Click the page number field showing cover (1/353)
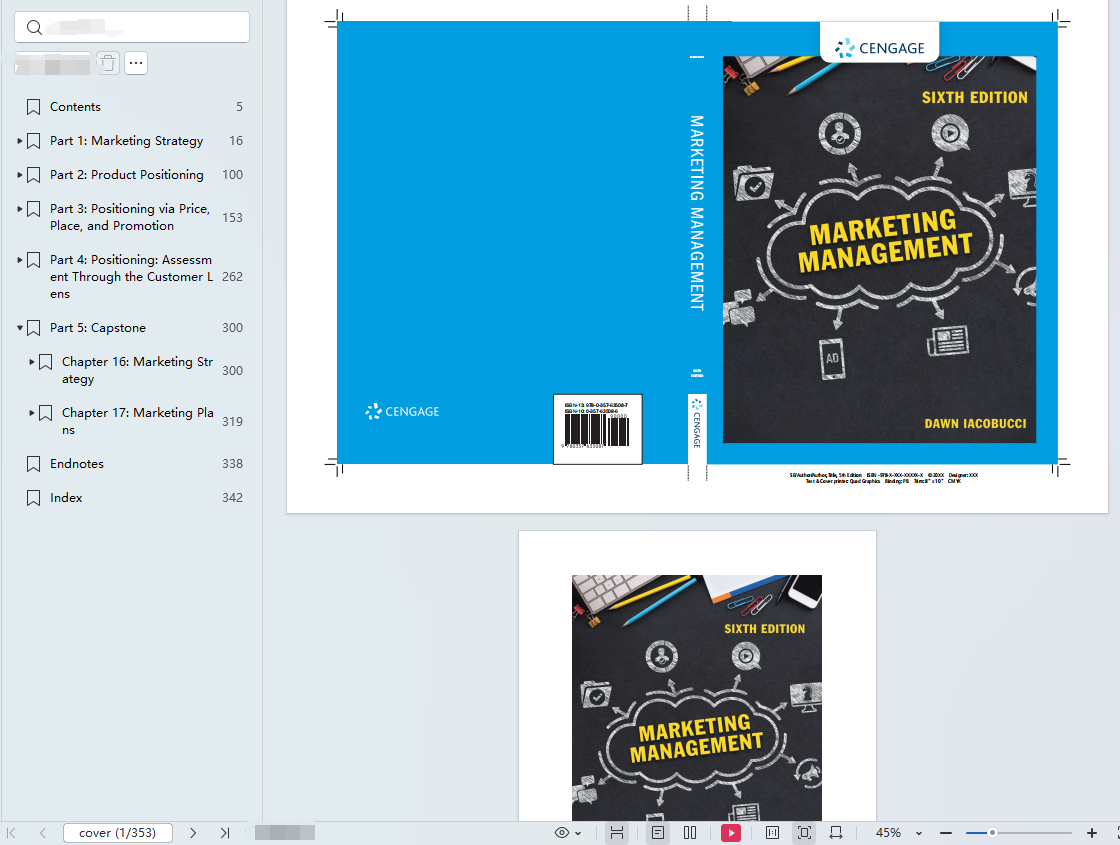 click(x=118, y=833)
